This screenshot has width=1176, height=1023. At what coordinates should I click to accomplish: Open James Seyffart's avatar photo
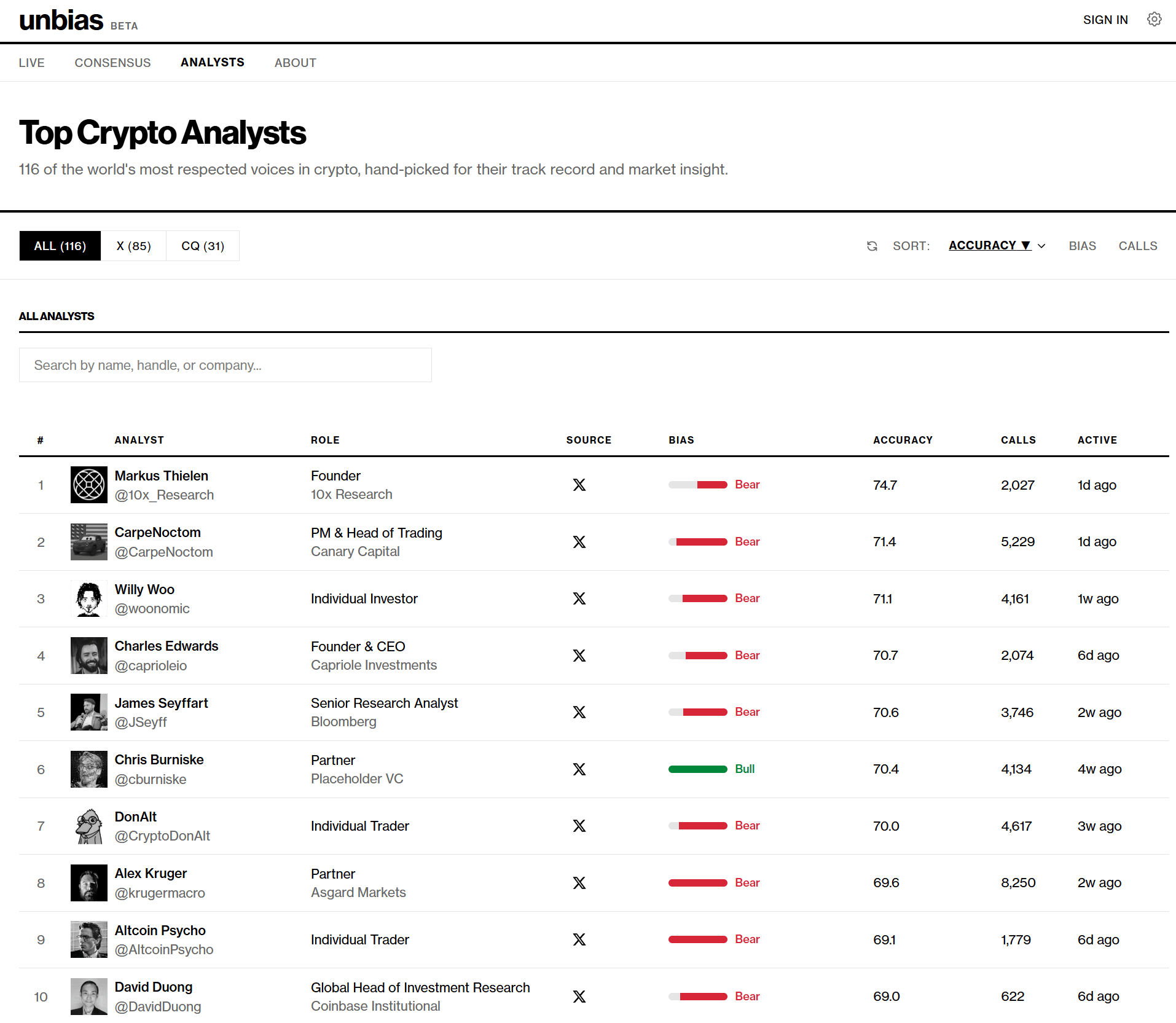click(89, 712)
